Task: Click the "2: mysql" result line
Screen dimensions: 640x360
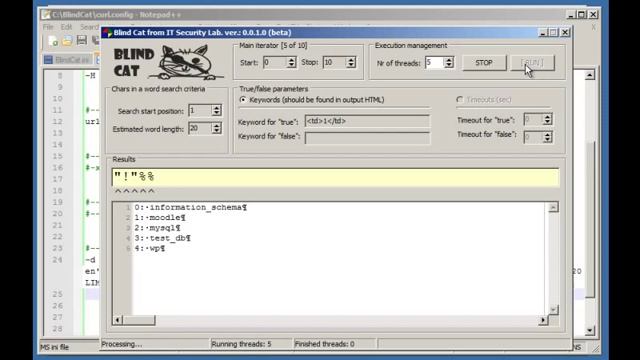Action: (x=158, y=228)
